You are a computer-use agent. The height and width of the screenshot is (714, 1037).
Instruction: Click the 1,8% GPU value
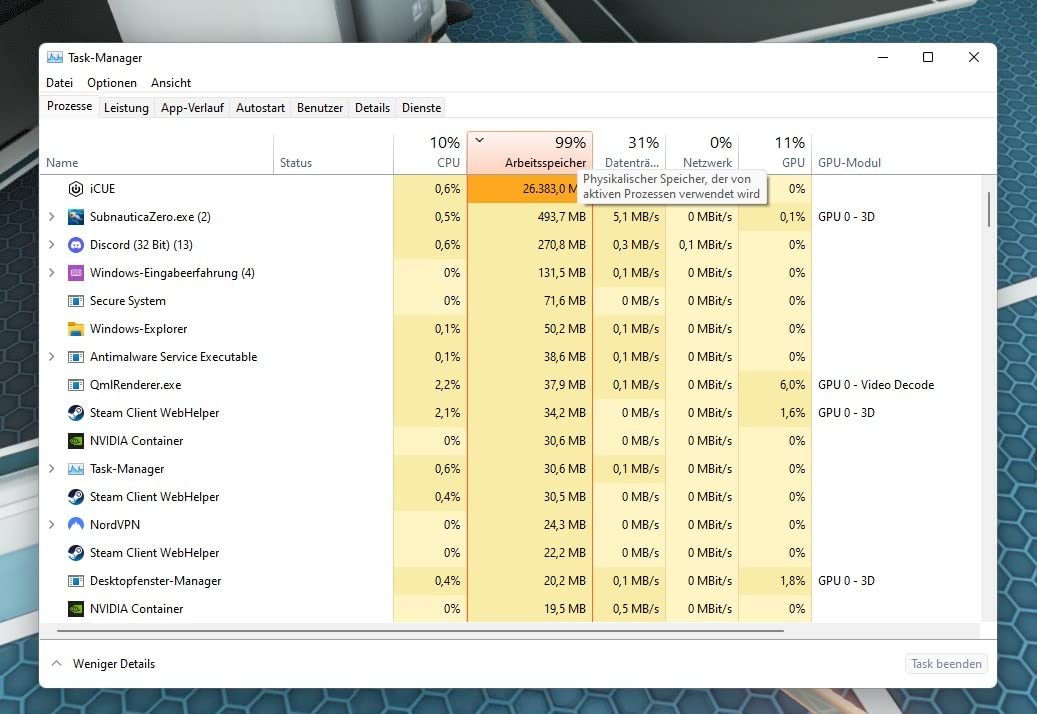click(x=792, y=581)
